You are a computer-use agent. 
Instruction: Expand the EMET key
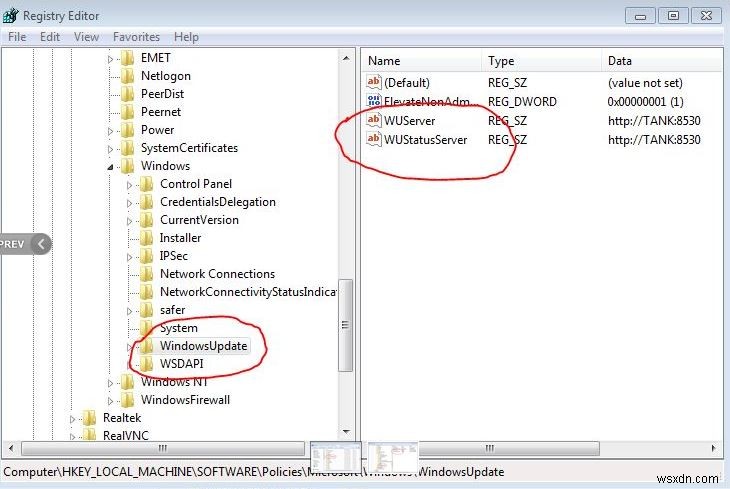point(110,59)
